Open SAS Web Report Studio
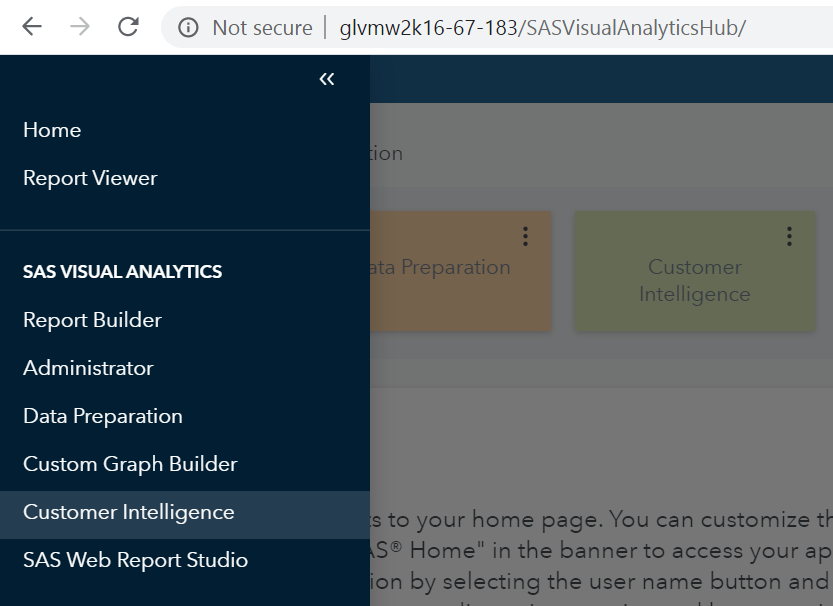This screenshot has width=833, height=606. 135,560
